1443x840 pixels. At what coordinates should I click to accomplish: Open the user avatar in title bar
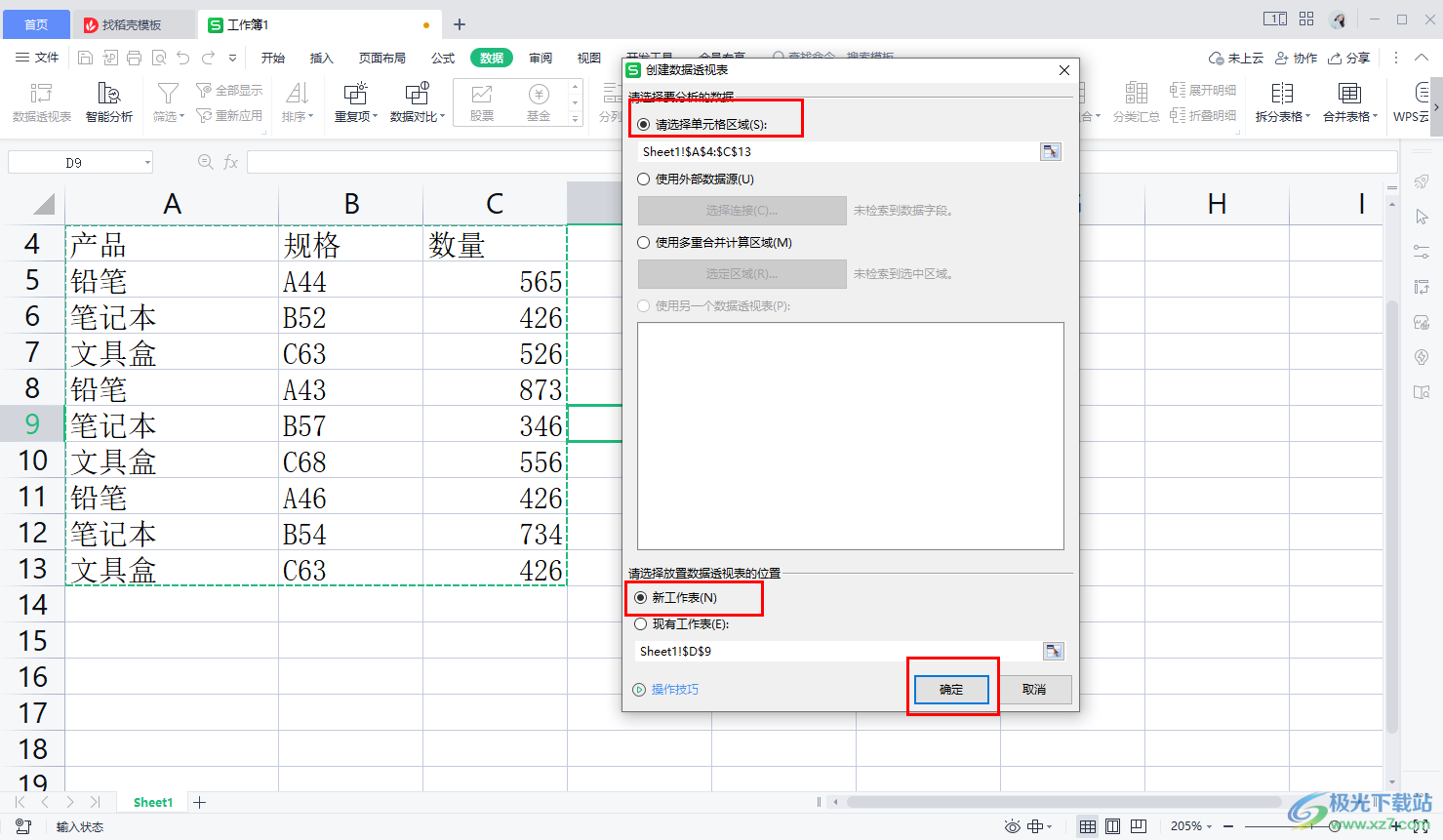coord(1338,20)
